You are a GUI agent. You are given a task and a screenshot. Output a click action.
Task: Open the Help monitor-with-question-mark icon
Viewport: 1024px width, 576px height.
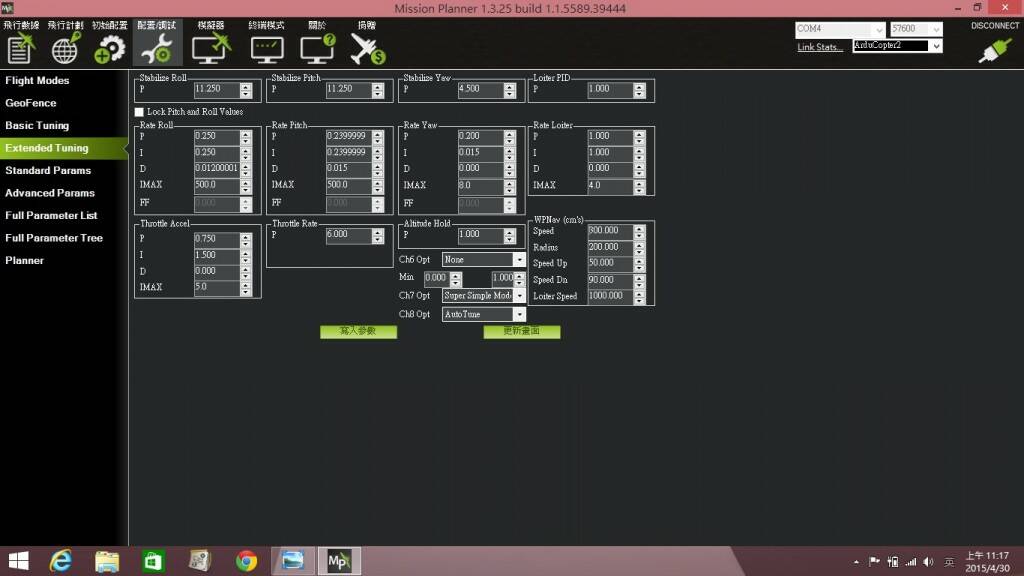coord(317,48)
